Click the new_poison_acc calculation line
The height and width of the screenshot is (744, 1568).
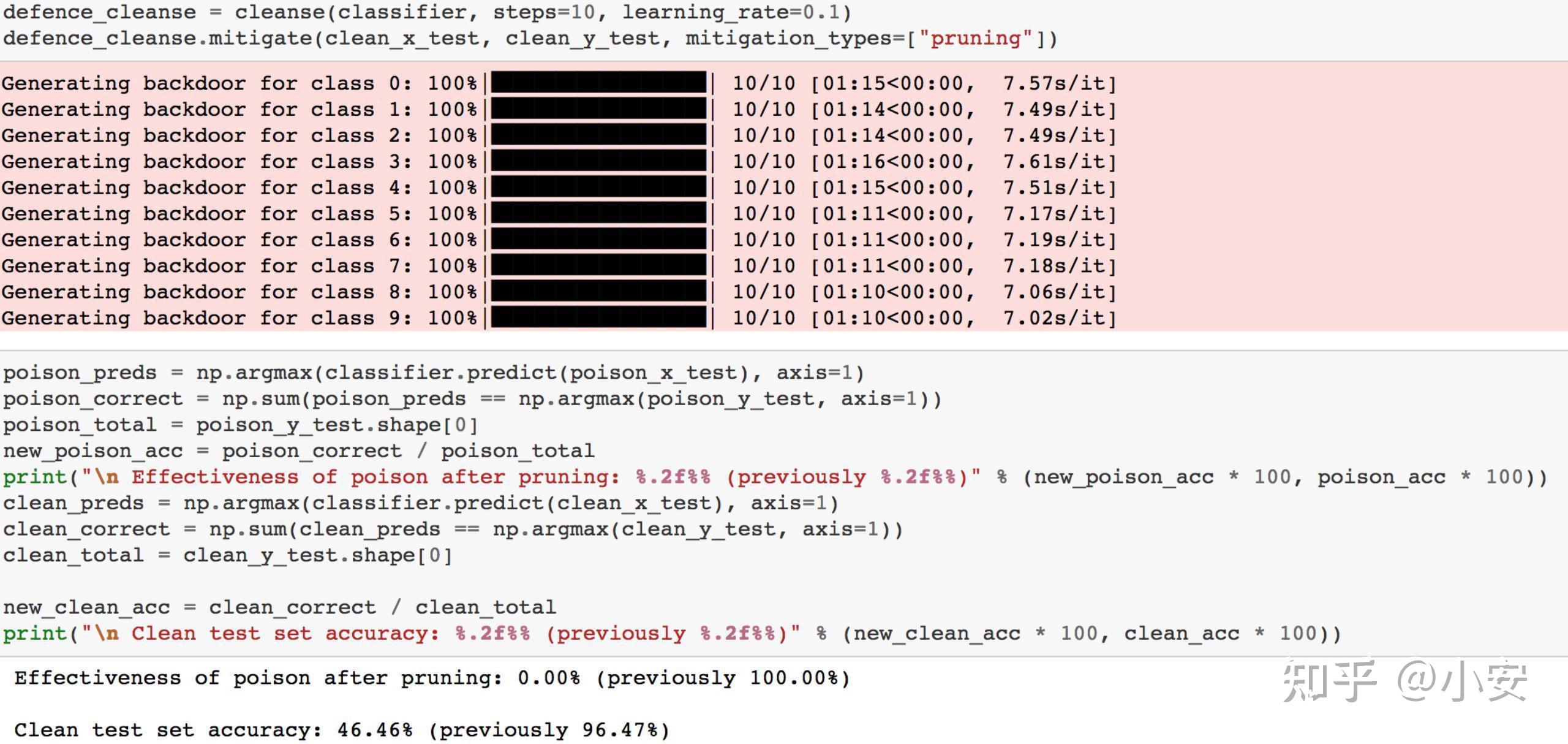click(x=298, y=450)
